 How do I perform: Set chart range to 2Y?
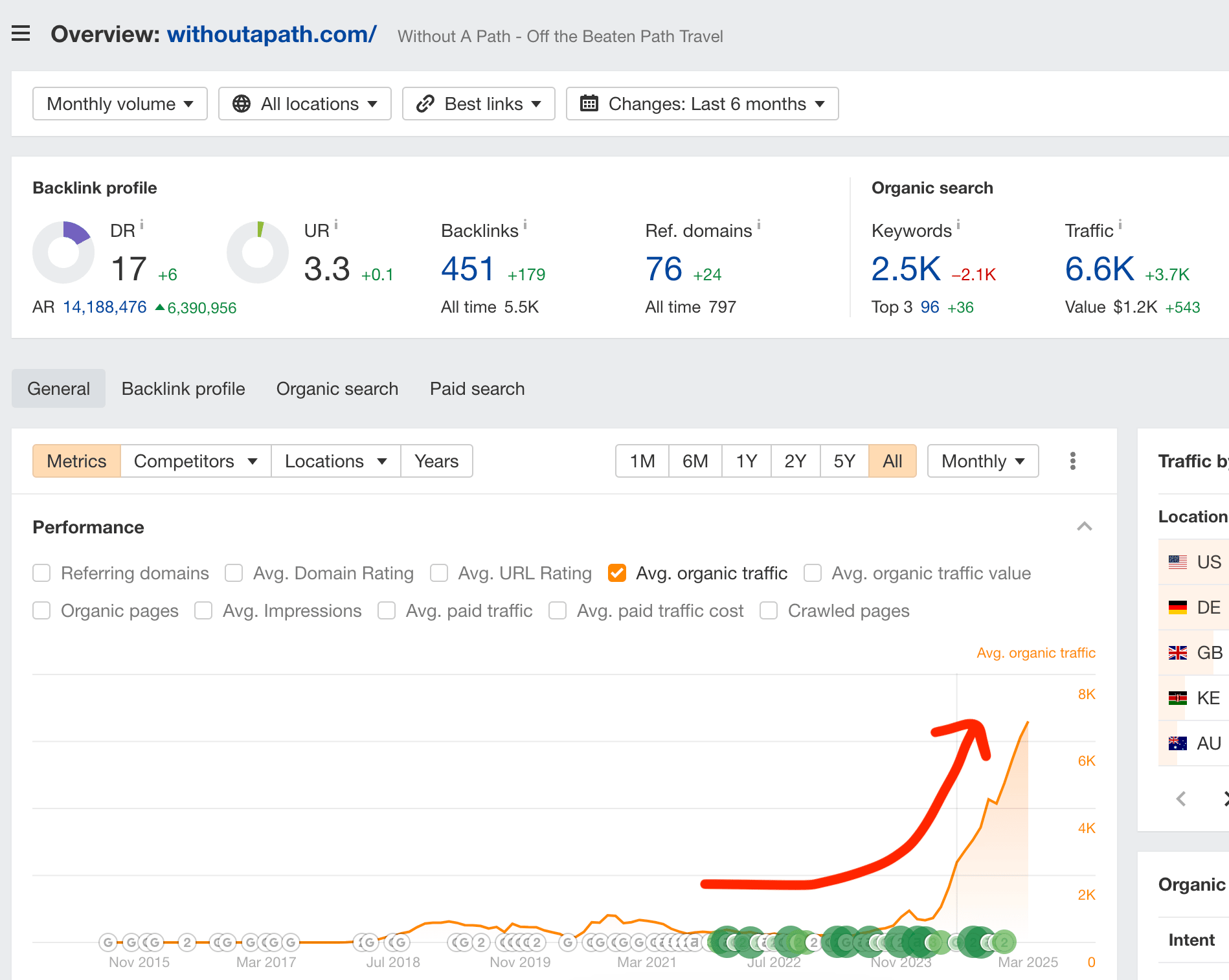[795, 461]
